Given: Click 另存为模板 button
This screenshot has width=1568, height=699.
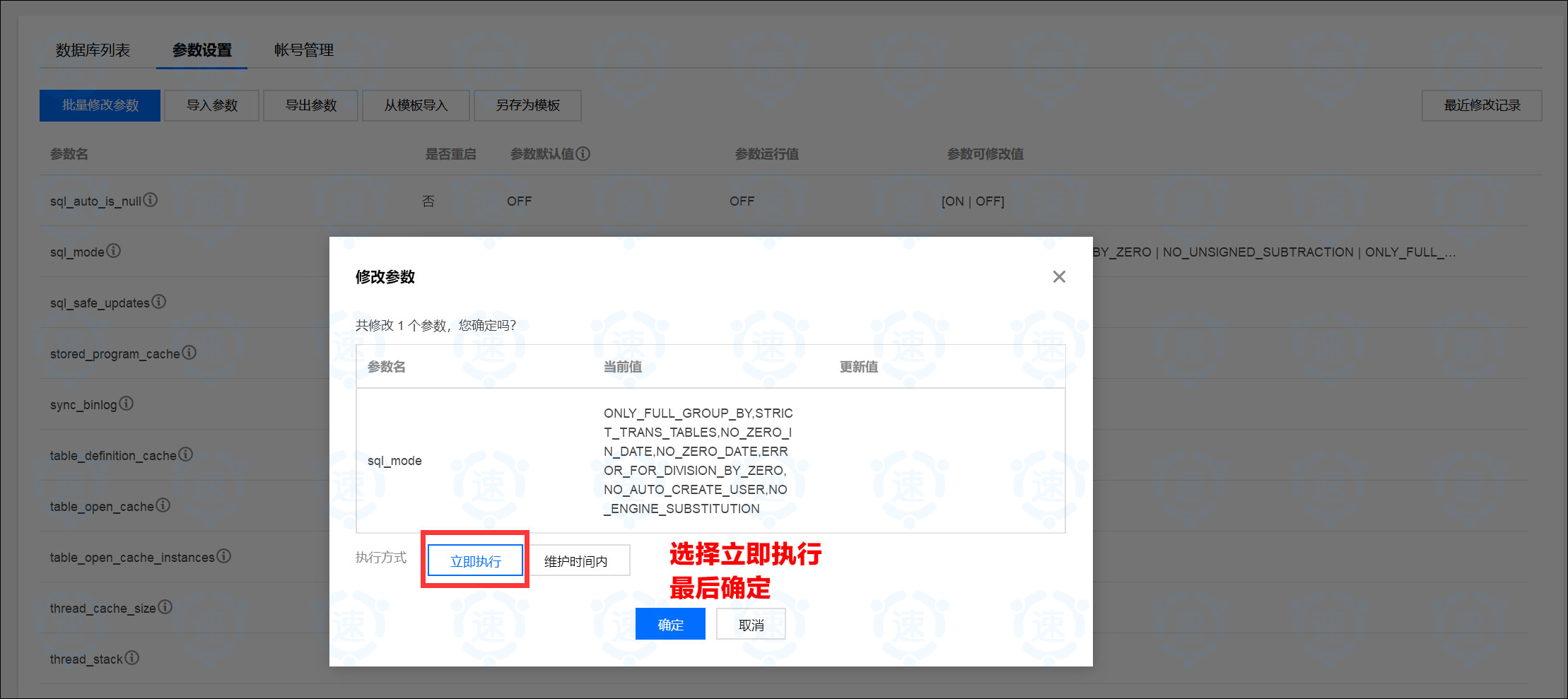Looking at the screenshot, I should [527, 105].
